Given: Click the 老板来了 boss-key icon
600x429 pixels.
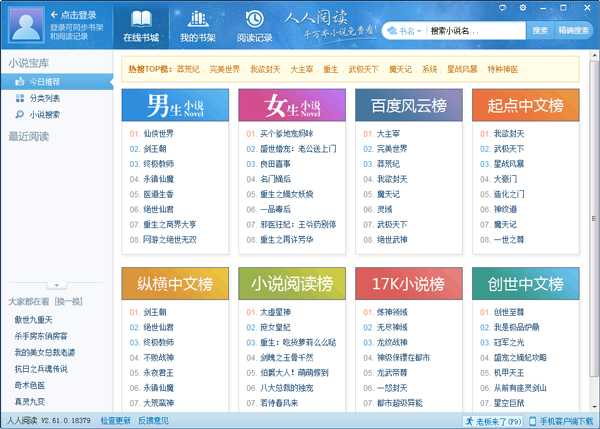Looking at the screenshot, I should [470, 421].
